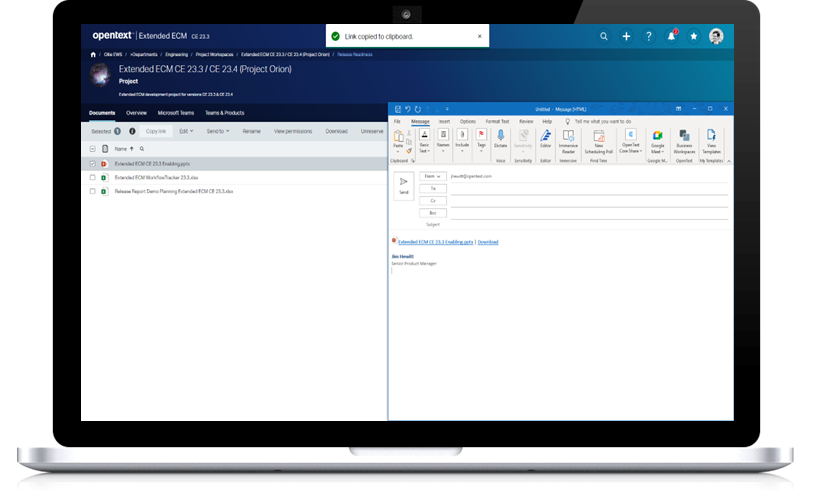Click the search icon beside Name column
This screenshot has width=813, height=499.
point(142,149)
